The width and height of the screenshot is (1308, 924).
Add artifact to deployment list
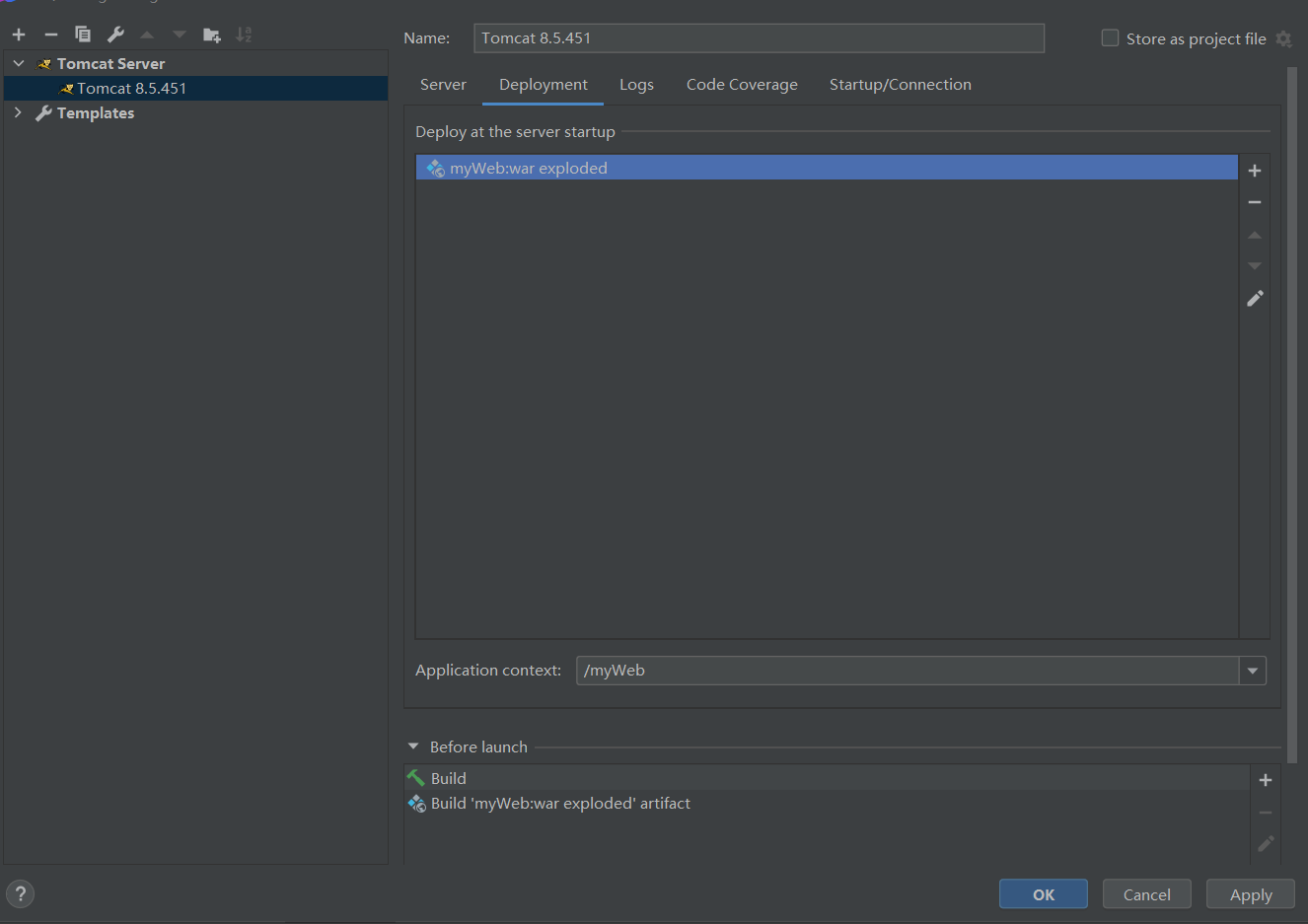[1255, 171]
